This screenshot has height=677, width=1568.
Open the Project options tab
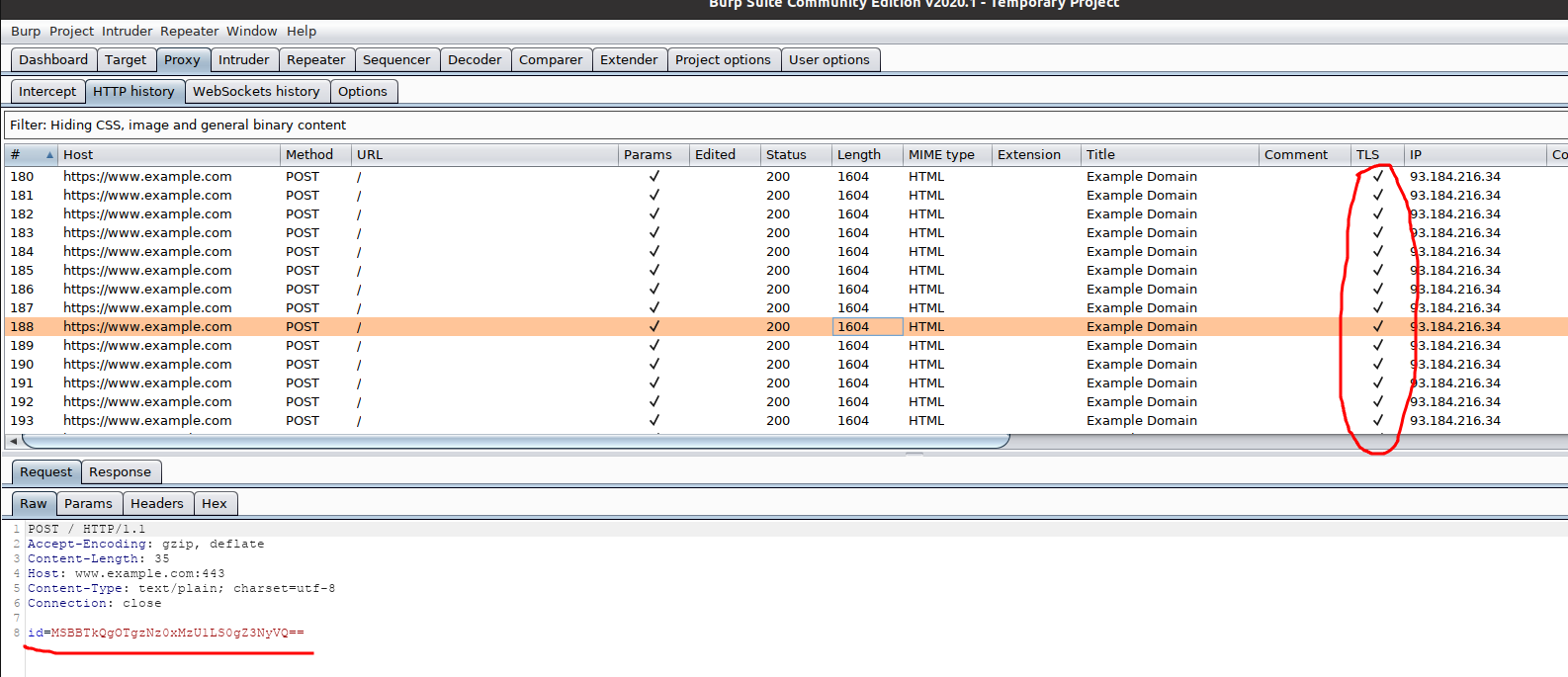click(x=723, y=60)
